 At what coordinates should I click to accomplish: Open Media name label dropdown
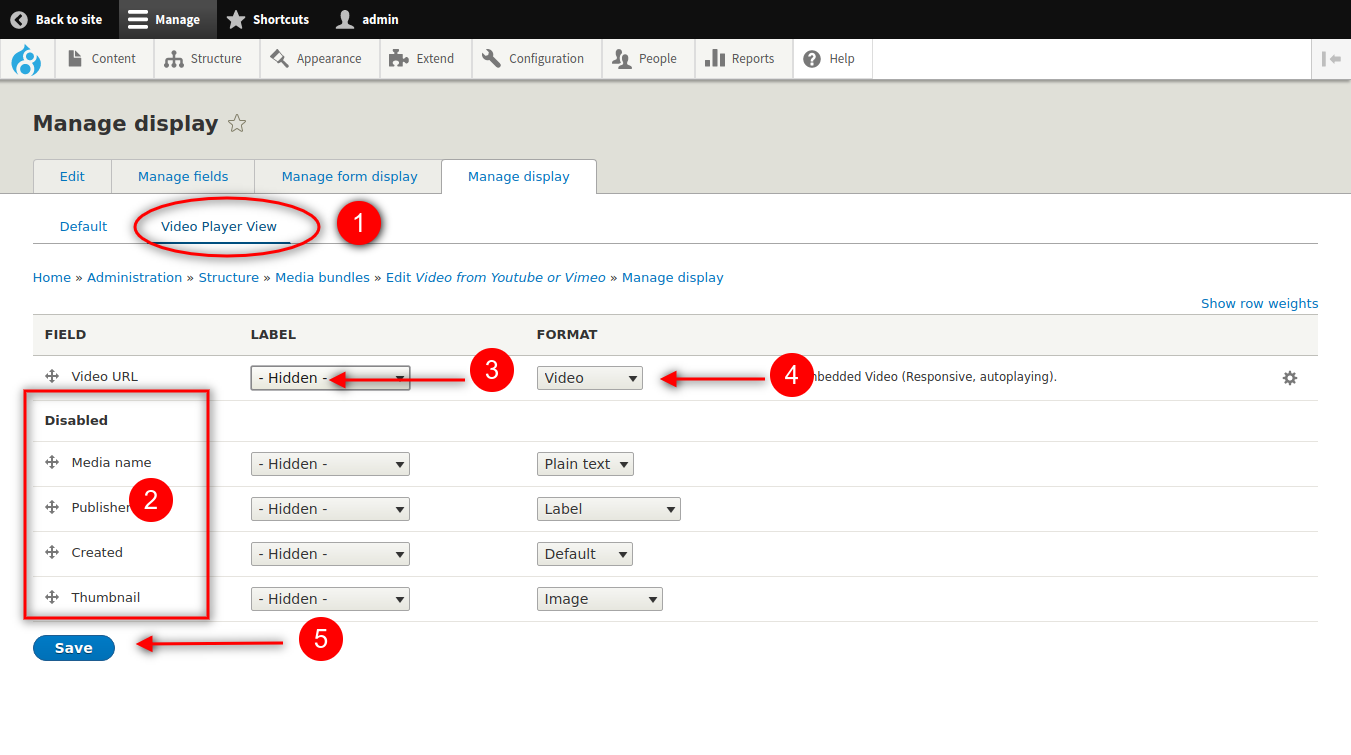(x=330, y=464)
